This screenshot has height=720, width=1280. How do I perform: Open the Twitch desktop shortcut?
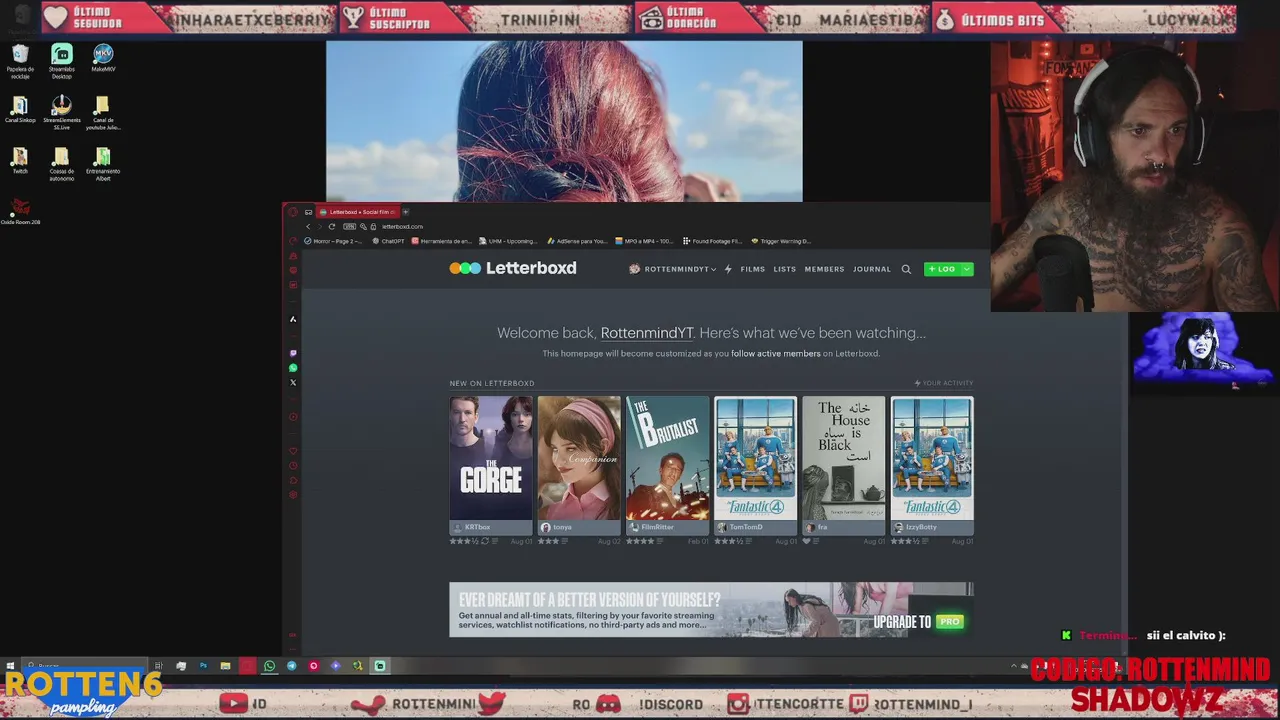point(20,161)
